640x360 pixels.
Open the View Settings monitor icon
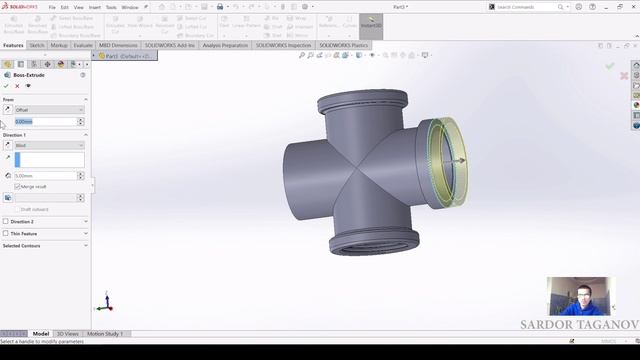point(425,55)
